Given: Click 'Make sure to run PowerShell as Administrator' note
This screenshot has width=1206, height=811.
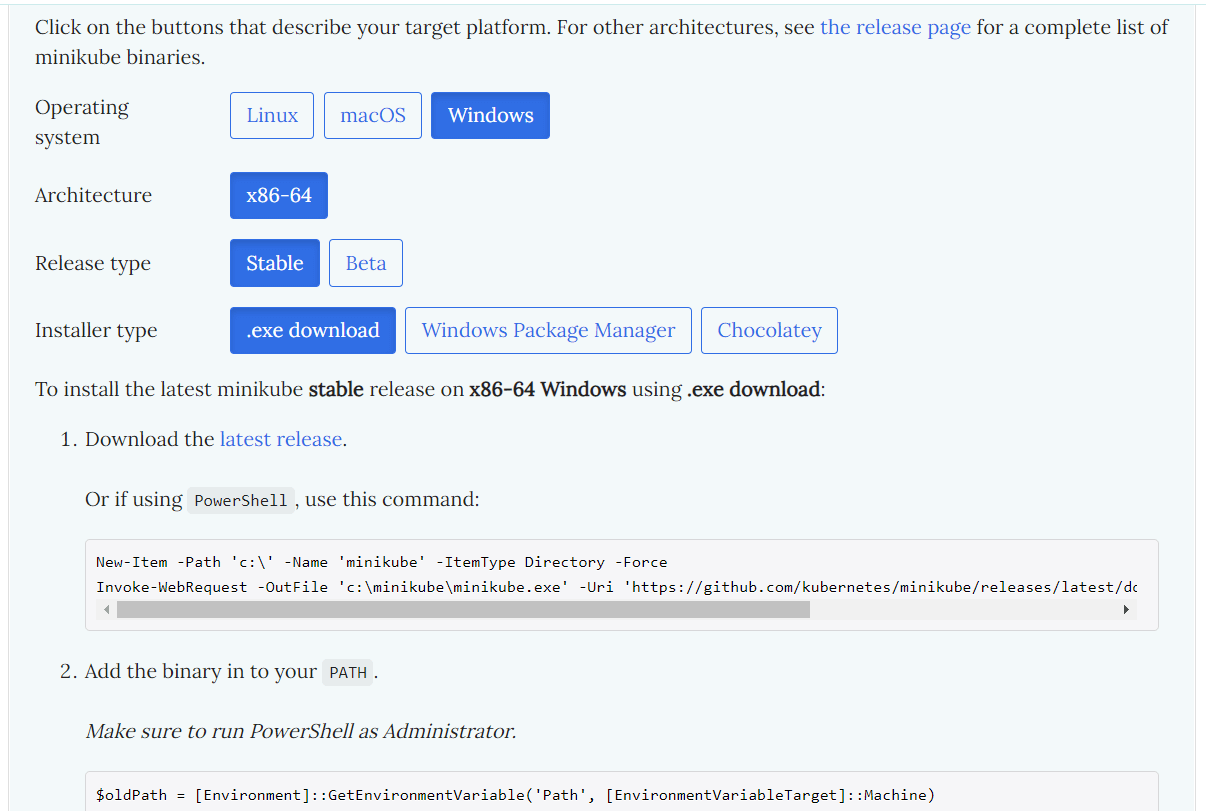Looking at the screenshot, I should pyautogui.click(x=300, y=731).
